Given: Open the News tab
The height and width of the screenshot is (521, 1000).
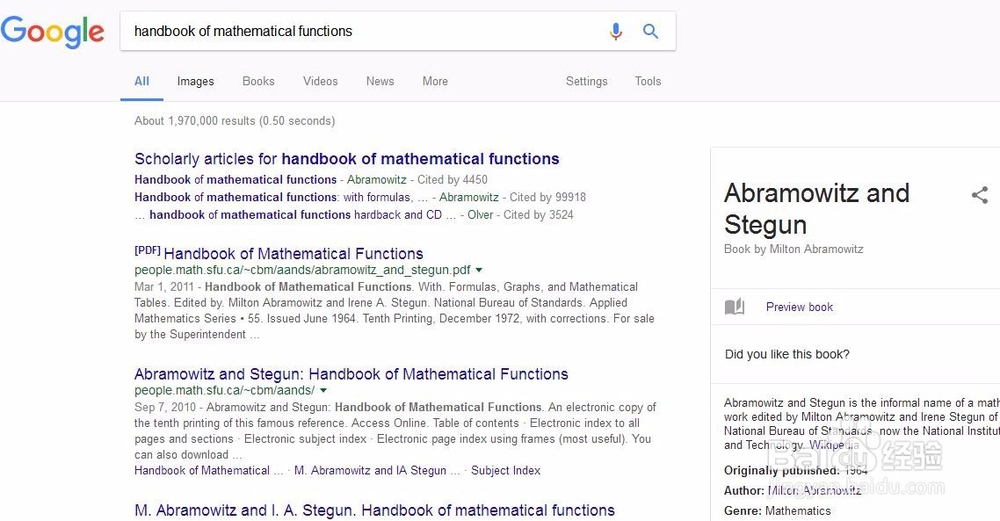Looking at the screenshot, I should [380, 81].
